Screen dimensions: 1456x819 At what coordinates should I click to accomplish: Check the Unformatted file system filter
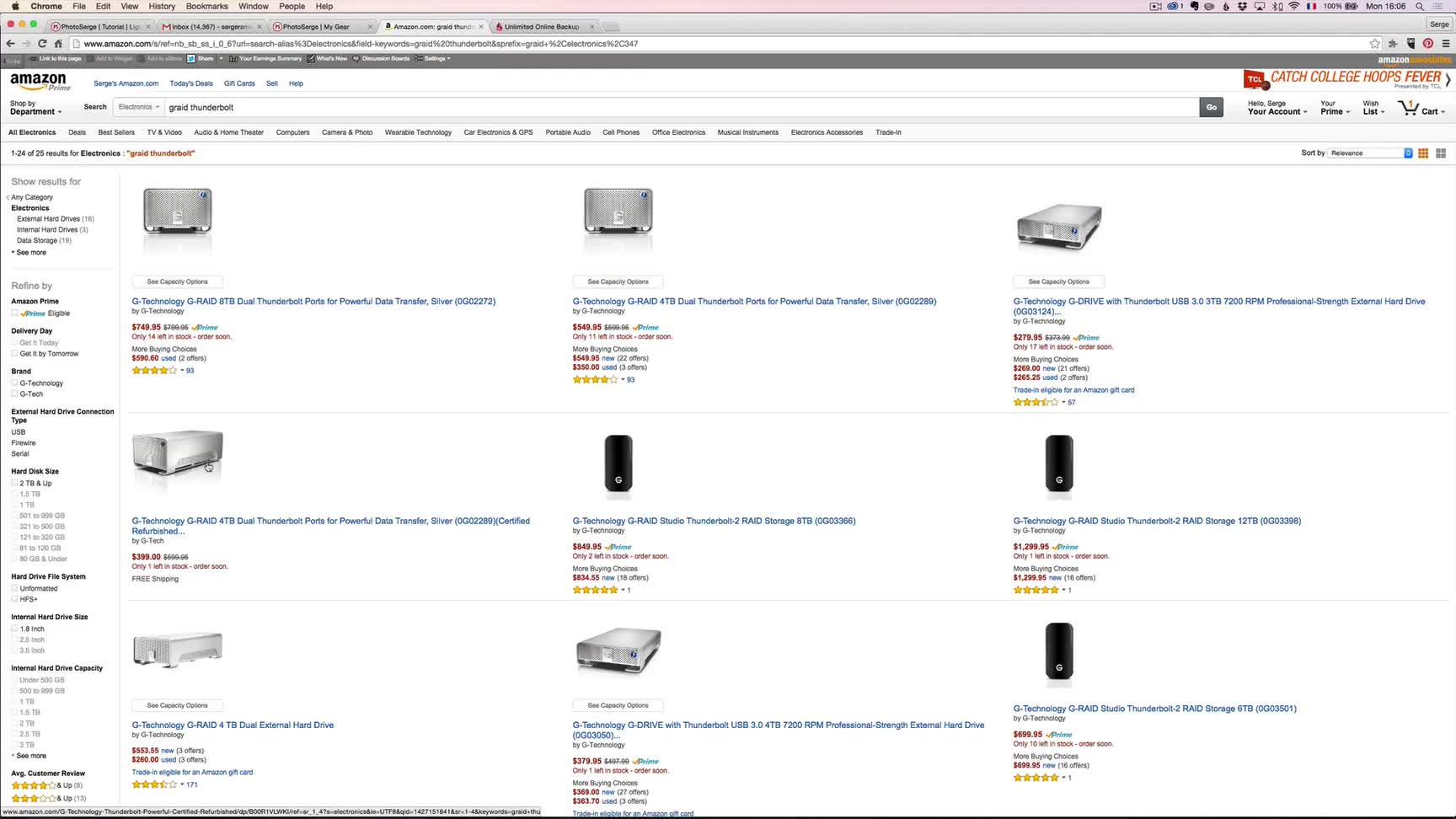(14, 589)
